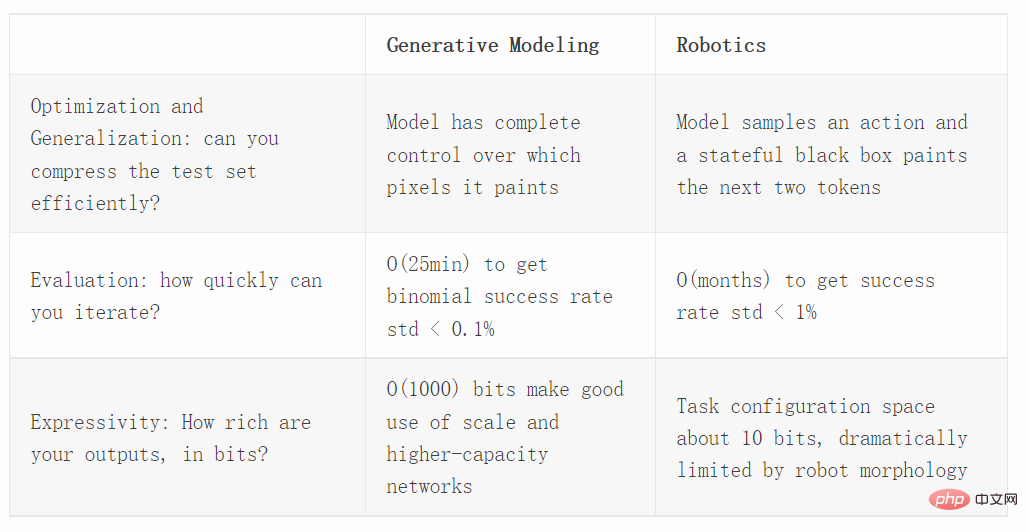Click the 'O(months) to get success rate' cell
Screen dimensions: 1028x532
(x=831, y=296)
